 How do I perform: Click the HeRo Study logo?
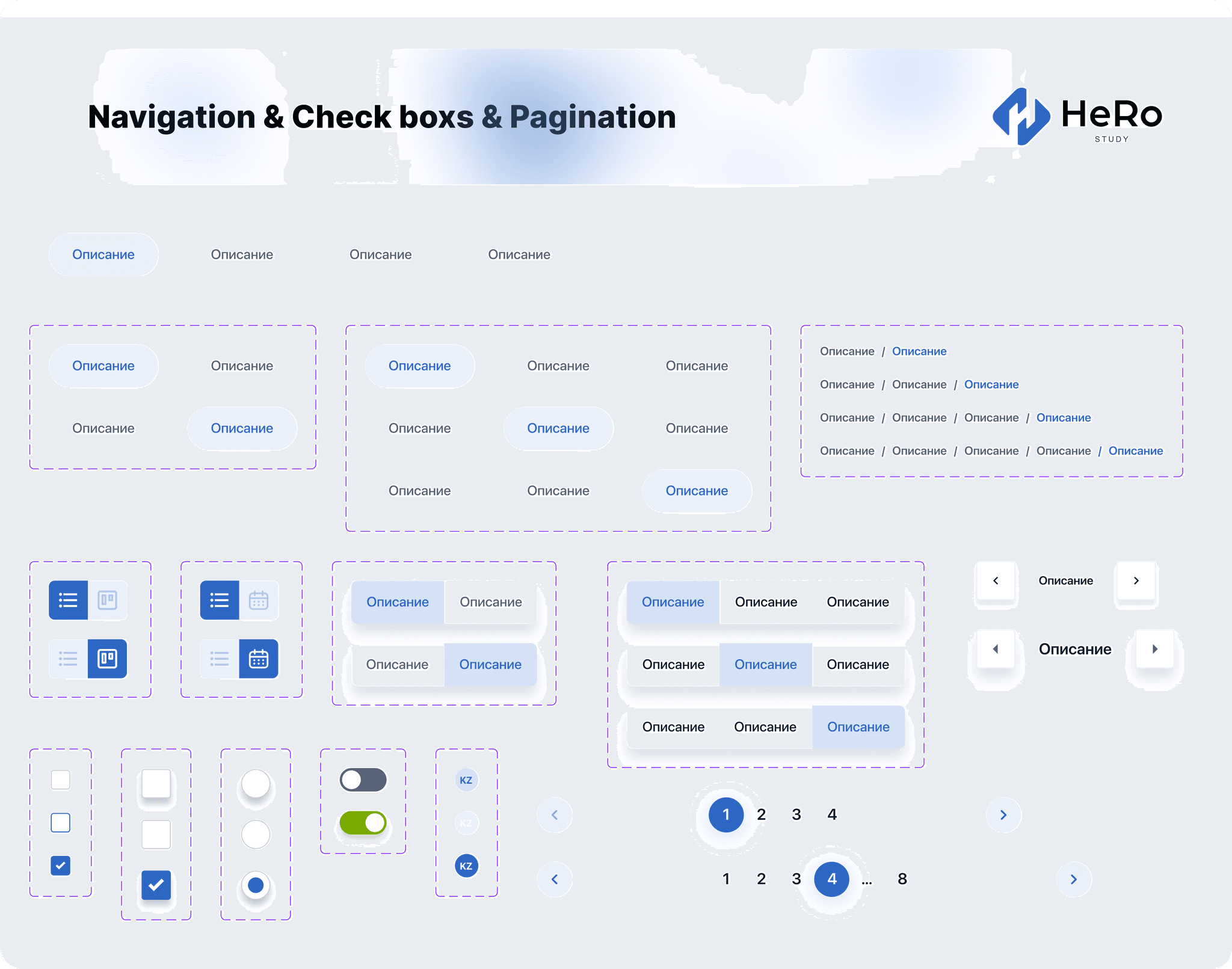tap(1077, 118)
